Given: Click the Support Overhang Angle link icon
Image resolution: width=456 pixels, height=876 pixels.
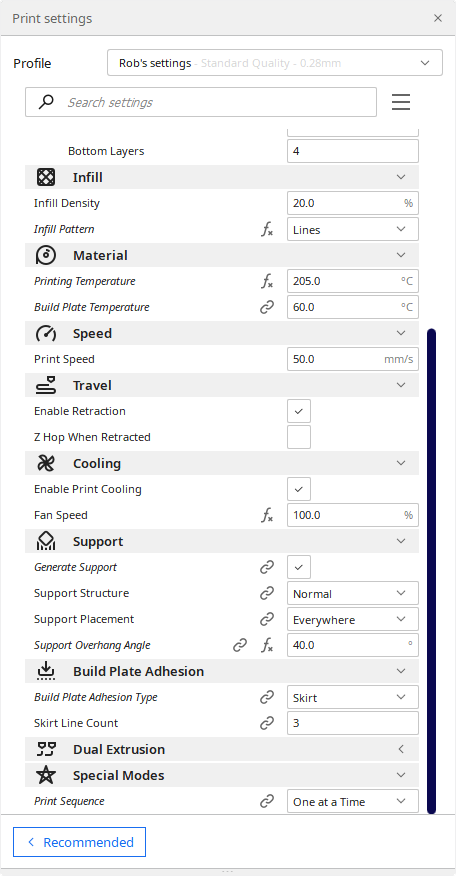Looking at the screenshot, I should pos(240,645).
